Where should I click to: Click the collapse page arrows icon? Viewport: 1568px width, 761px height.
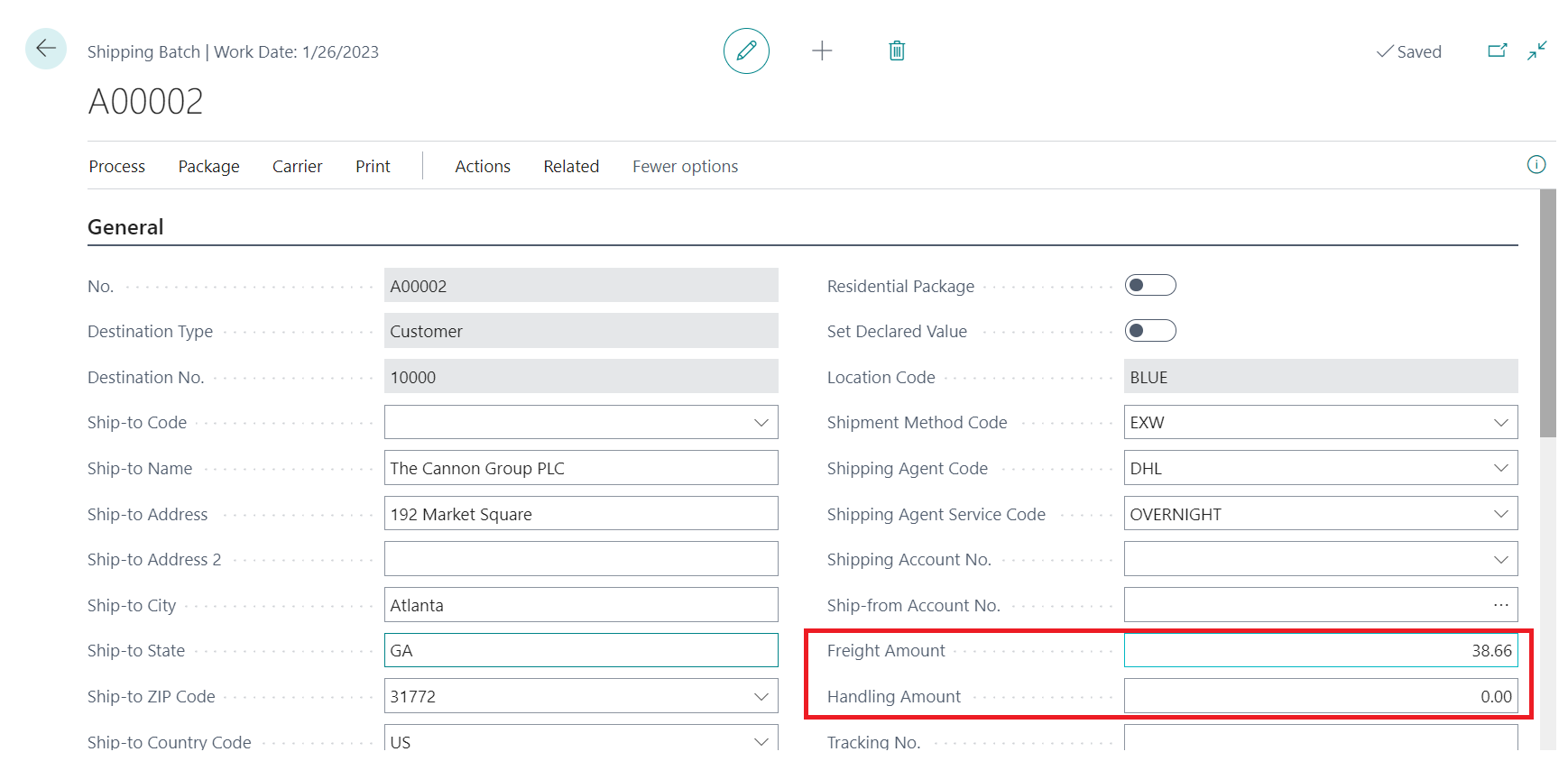(1537, 51)
